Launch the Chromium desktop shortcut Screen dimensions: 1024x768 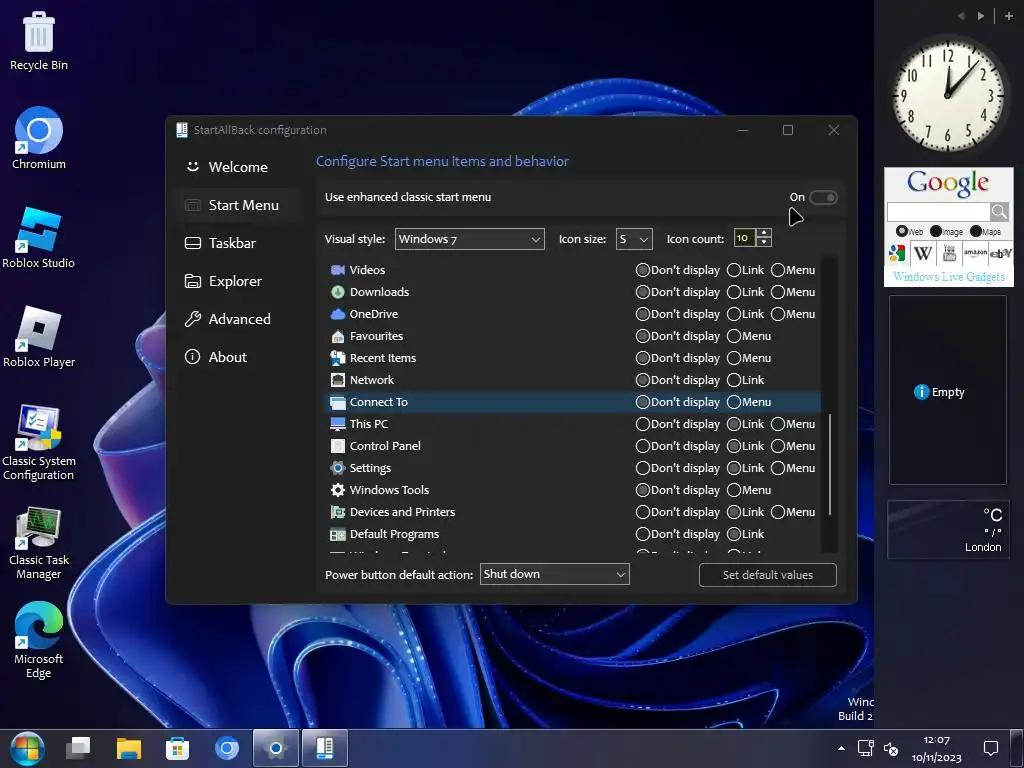[39, 138]
